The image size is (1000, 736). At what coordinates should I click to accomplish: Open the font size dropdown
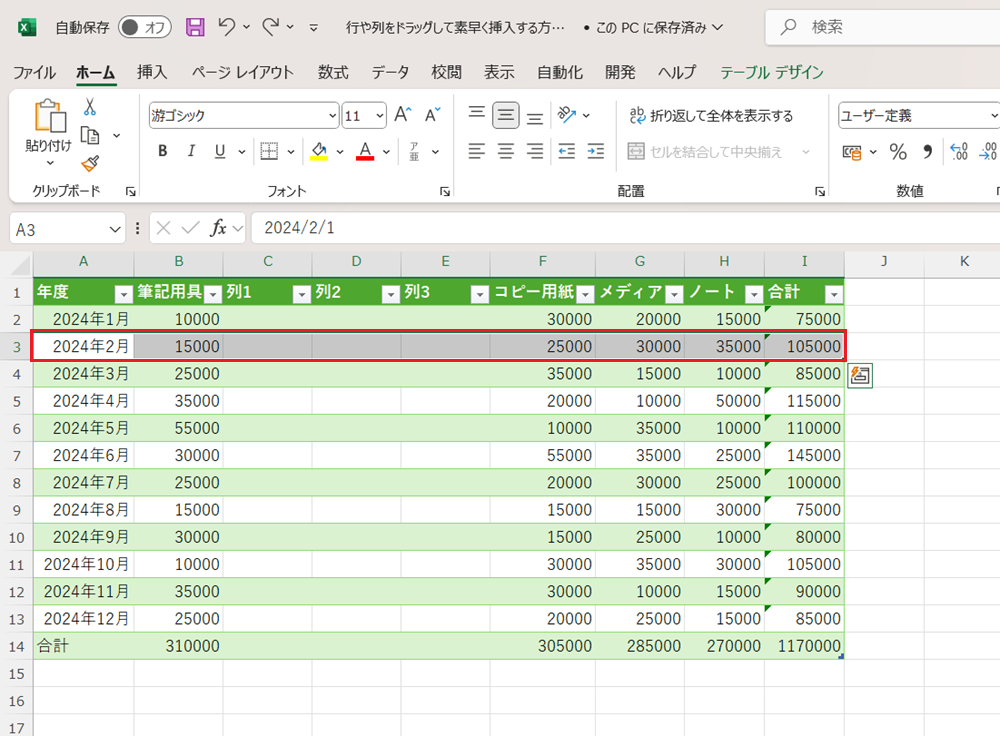[380, 115]
